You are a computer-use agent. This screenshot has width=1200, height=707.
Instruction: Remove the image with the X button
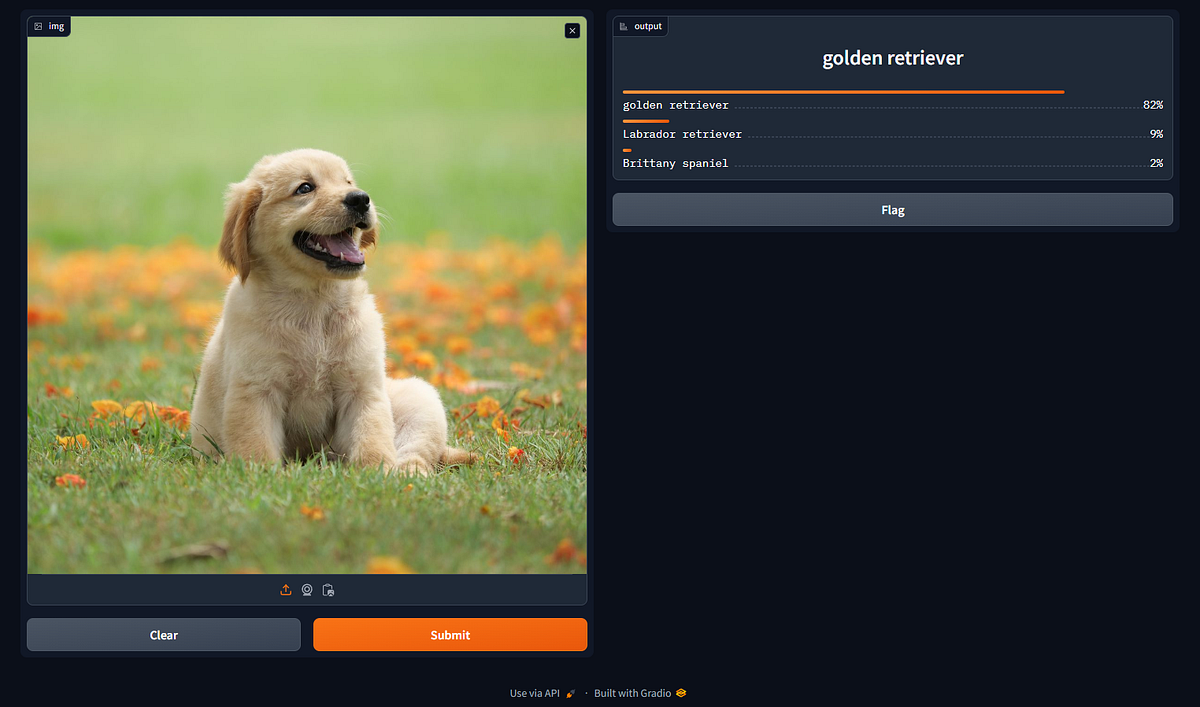pyautogui.click(x=572, y=30)
